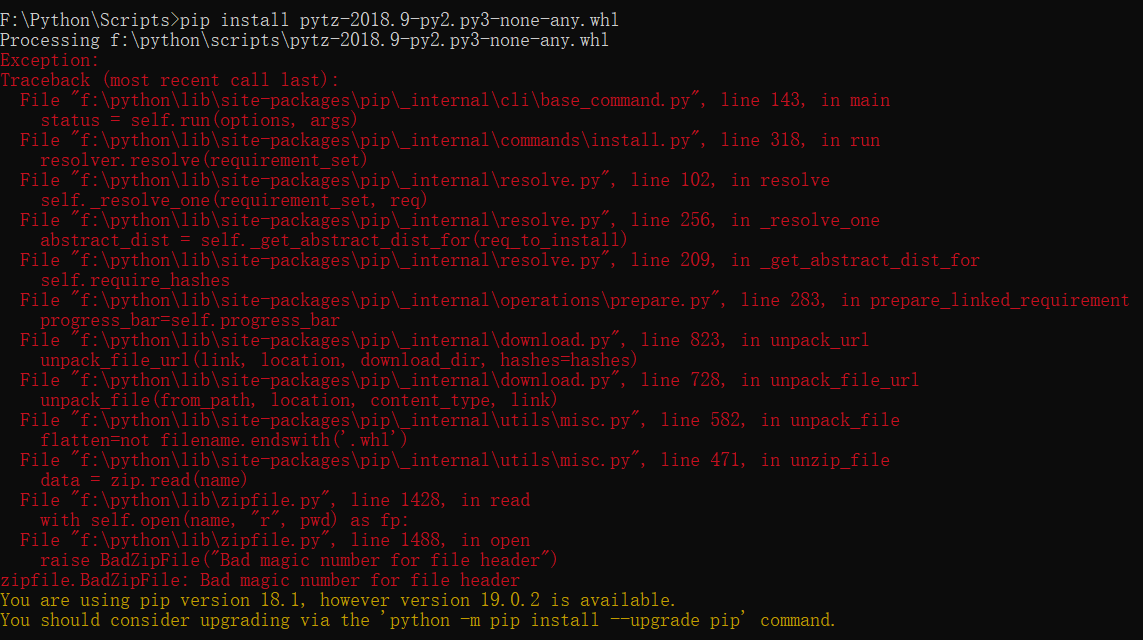
Task: Click 'progress_bar=self.progress_bar' text
Action: 190,321
